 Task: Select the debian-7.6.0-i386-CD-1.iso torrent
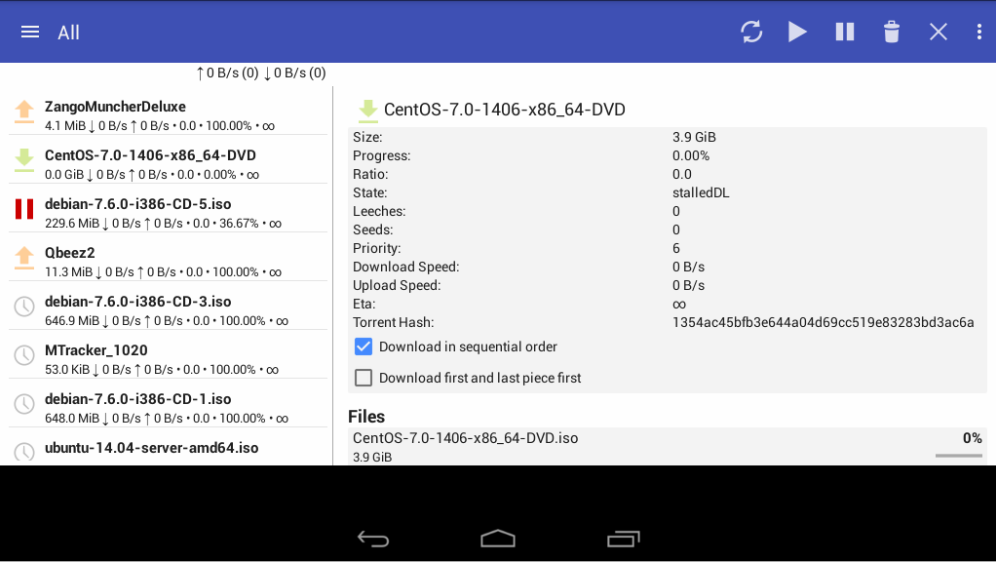coord(168,407)
